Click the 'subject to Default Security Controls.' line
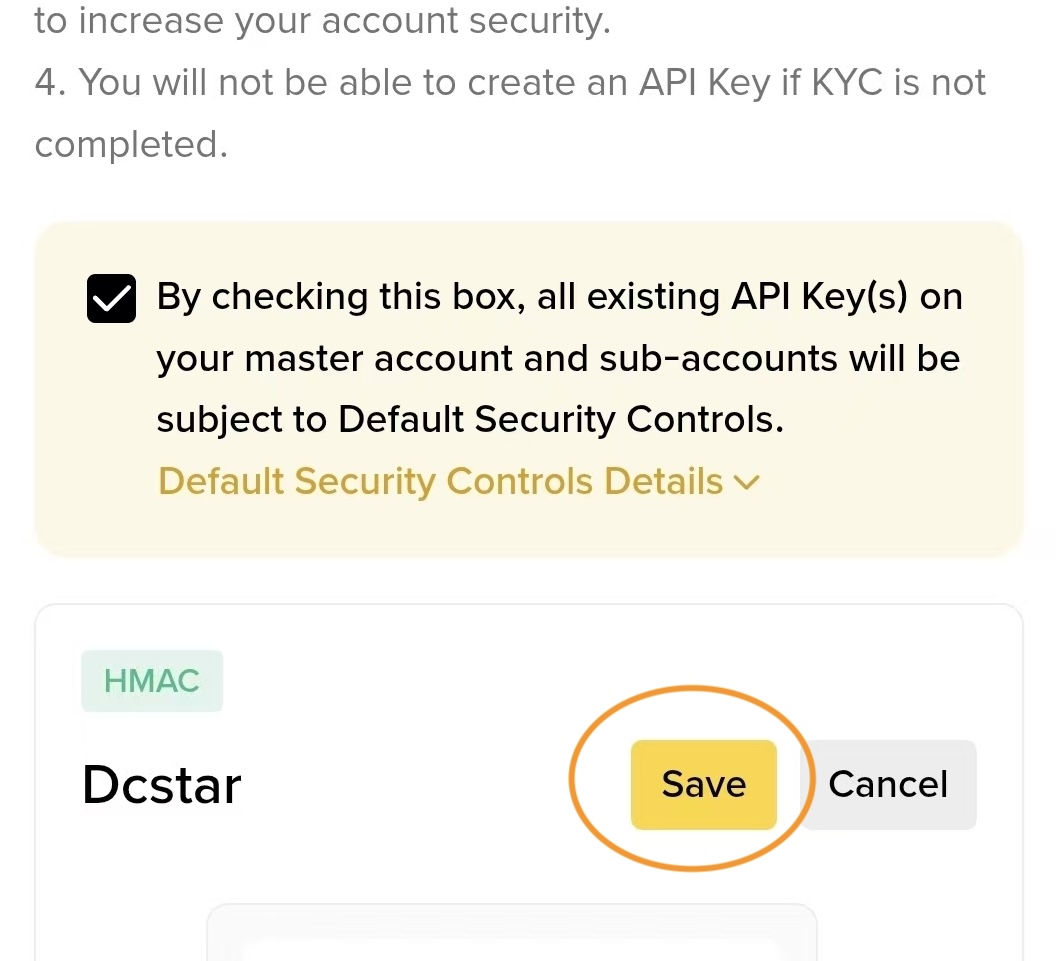 point(470,420)
